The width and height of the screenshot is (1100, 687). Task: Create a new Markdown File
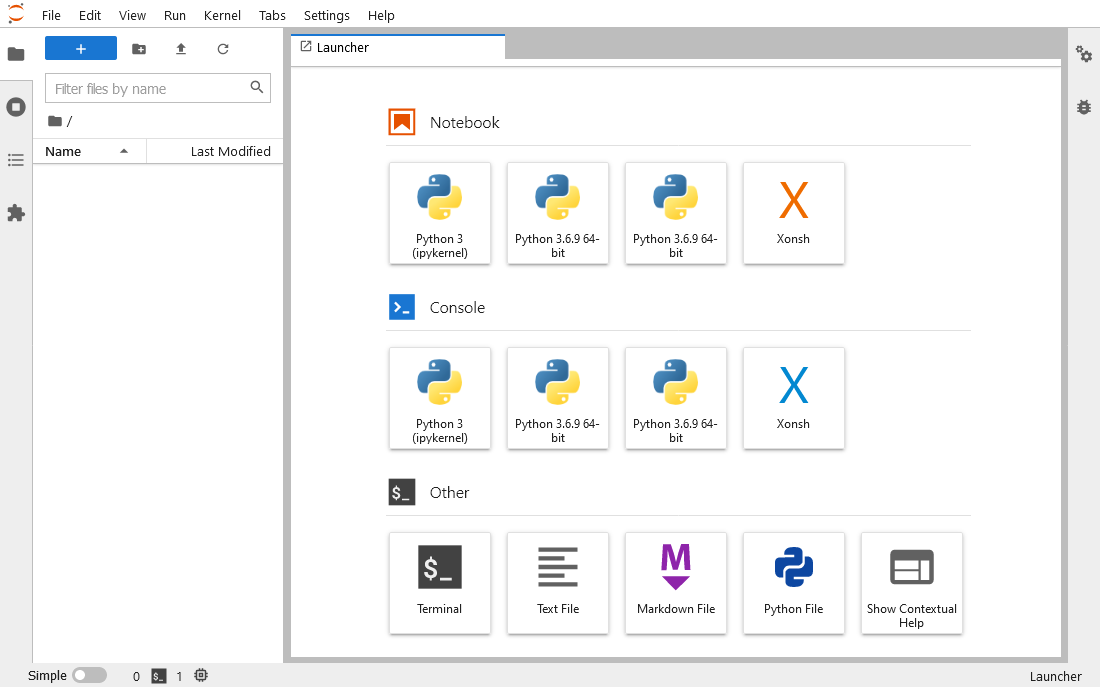(x=676, y=583)
